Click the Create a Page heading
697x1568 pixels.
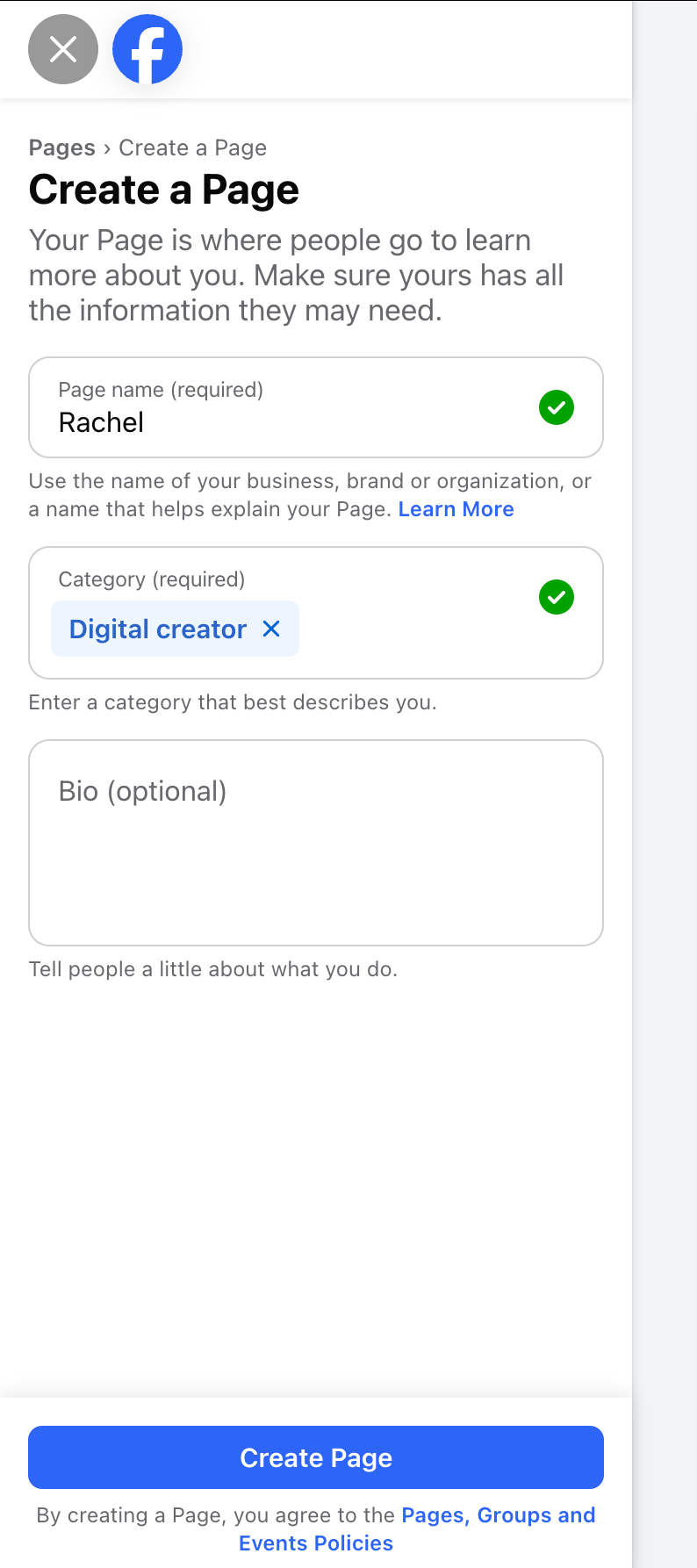point(163,189)
